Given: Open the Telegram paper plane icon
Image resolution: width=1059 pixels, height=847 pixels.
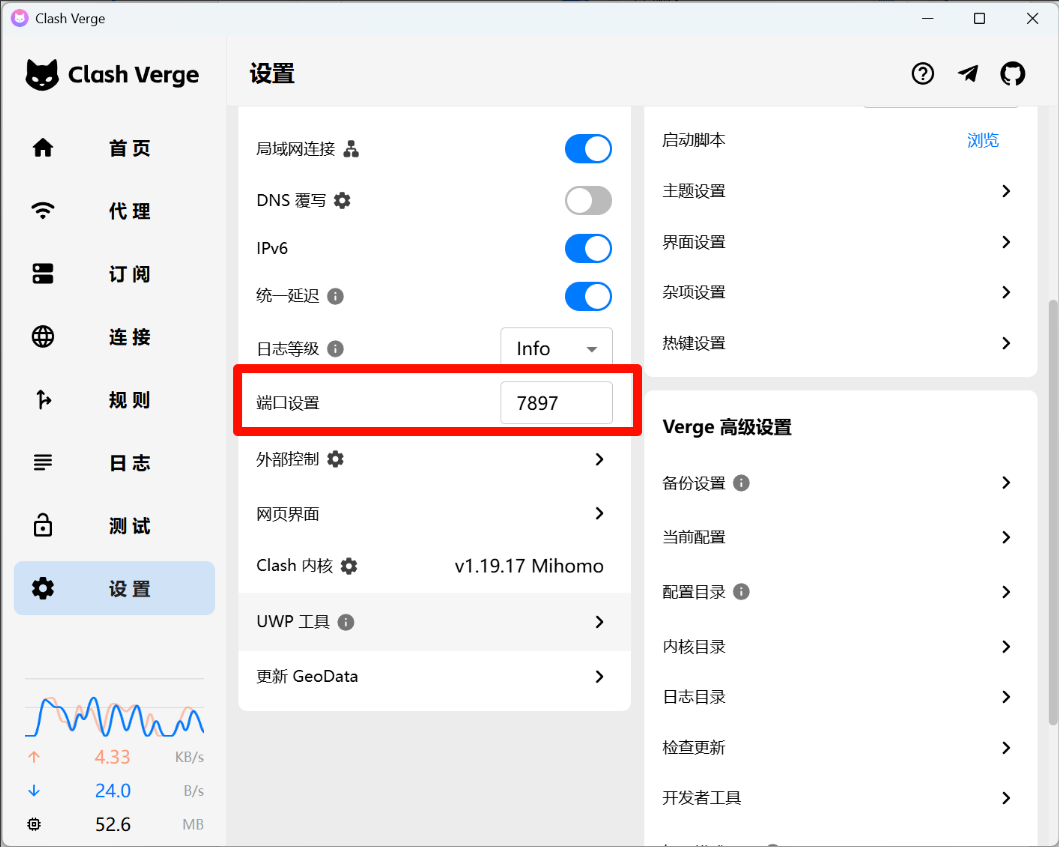Looking at the screenshot, I should click(968, 74).
